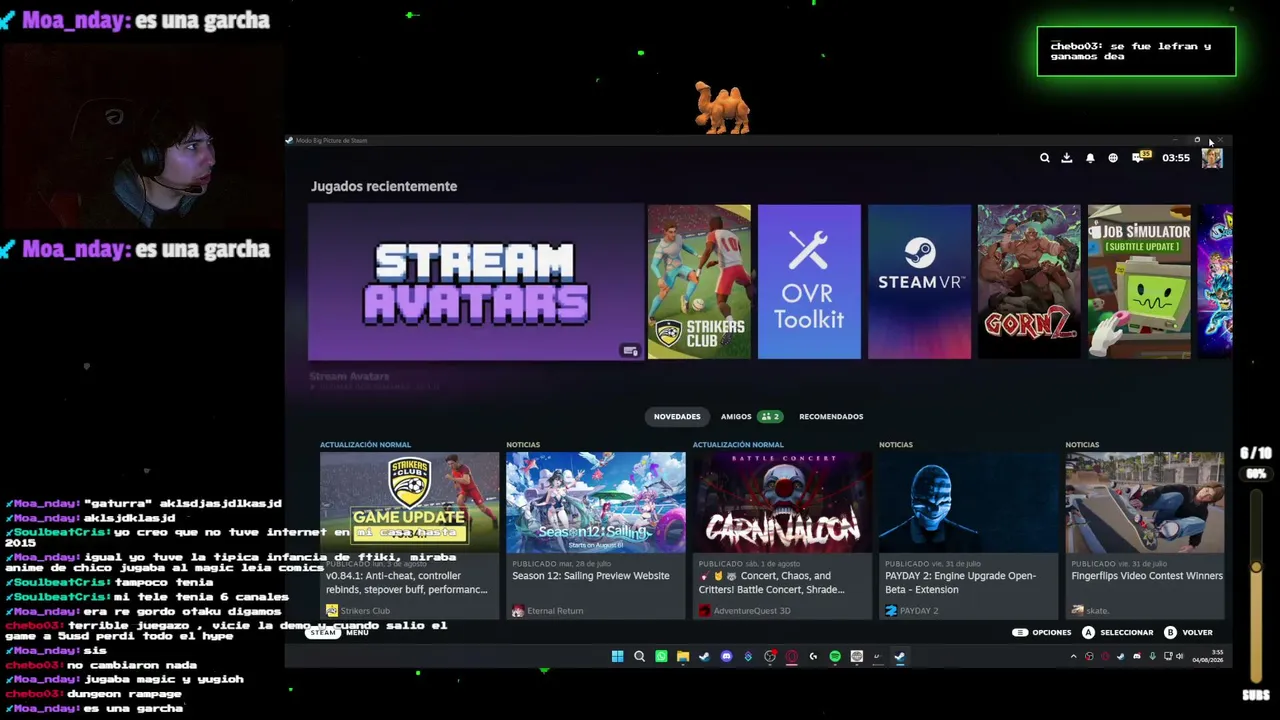Select the Stream Avatars game tile
Screen dimensions: 1280x720
click(476, 282)
